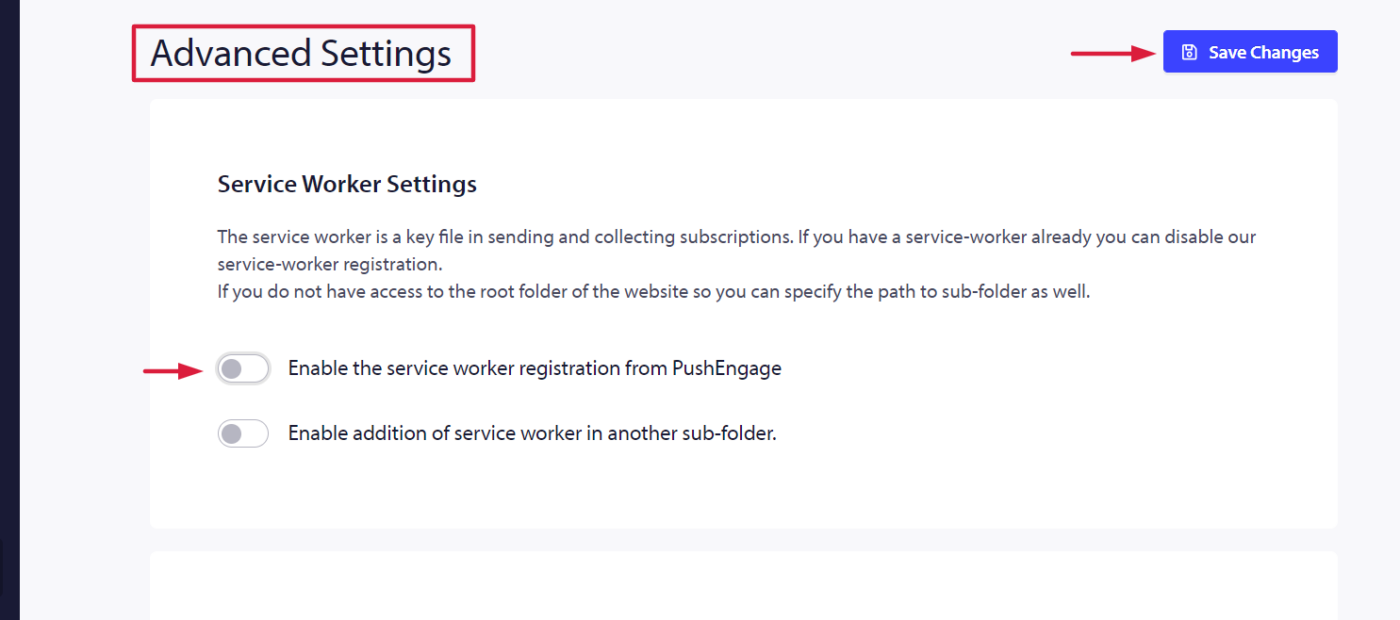Enable service worker registration from PushEngage toggle
The image size is (1400, 620).
pyautogui.click(x=243, y=369)
